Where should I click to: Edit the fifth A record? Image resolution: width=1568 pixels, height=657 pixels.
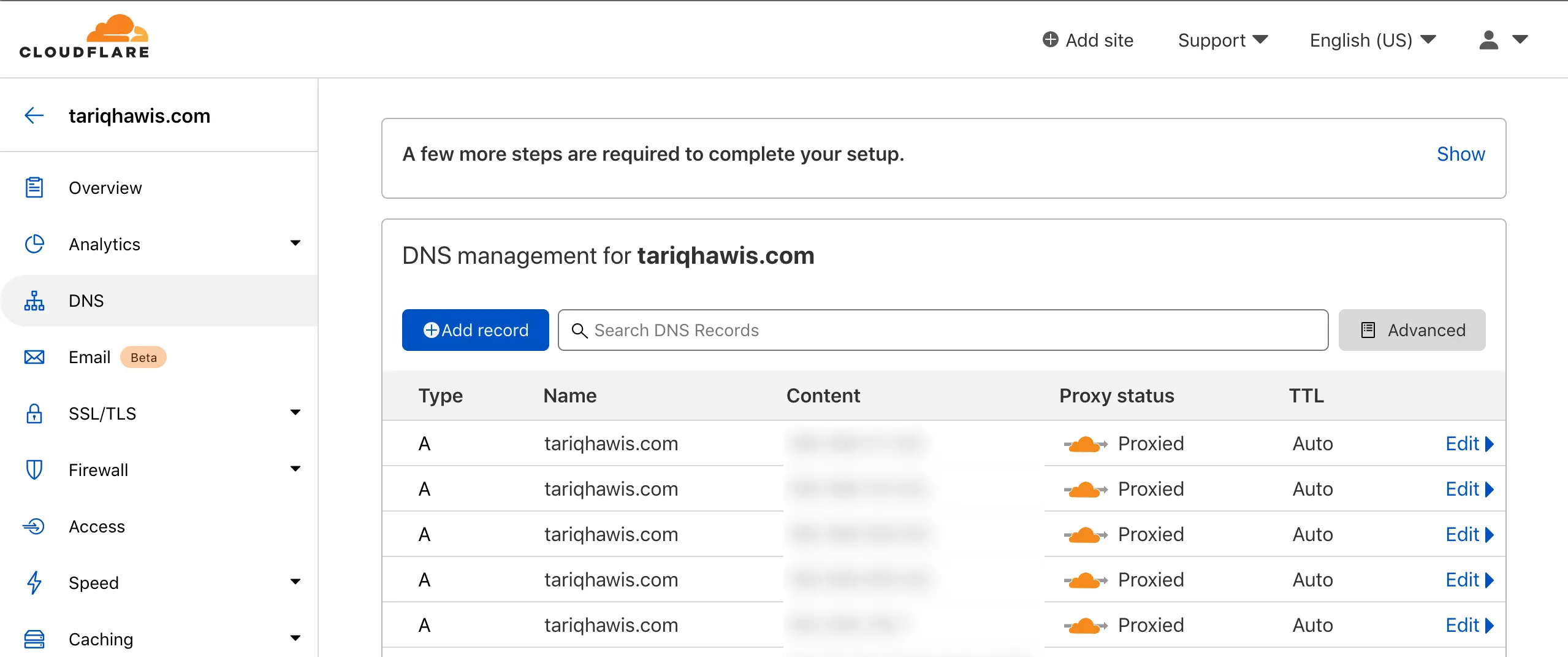1470,625
